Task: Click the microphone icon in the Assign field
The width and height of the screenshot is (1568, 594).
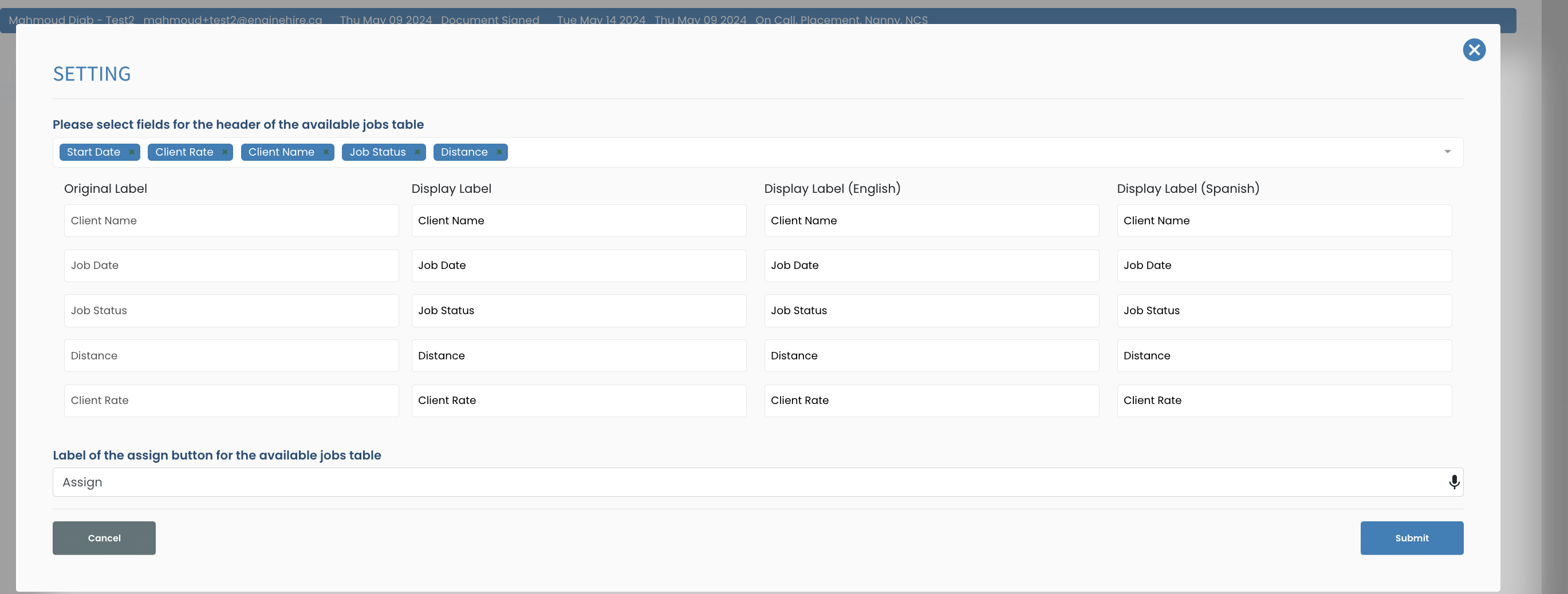Action: tap(1454, 481)
